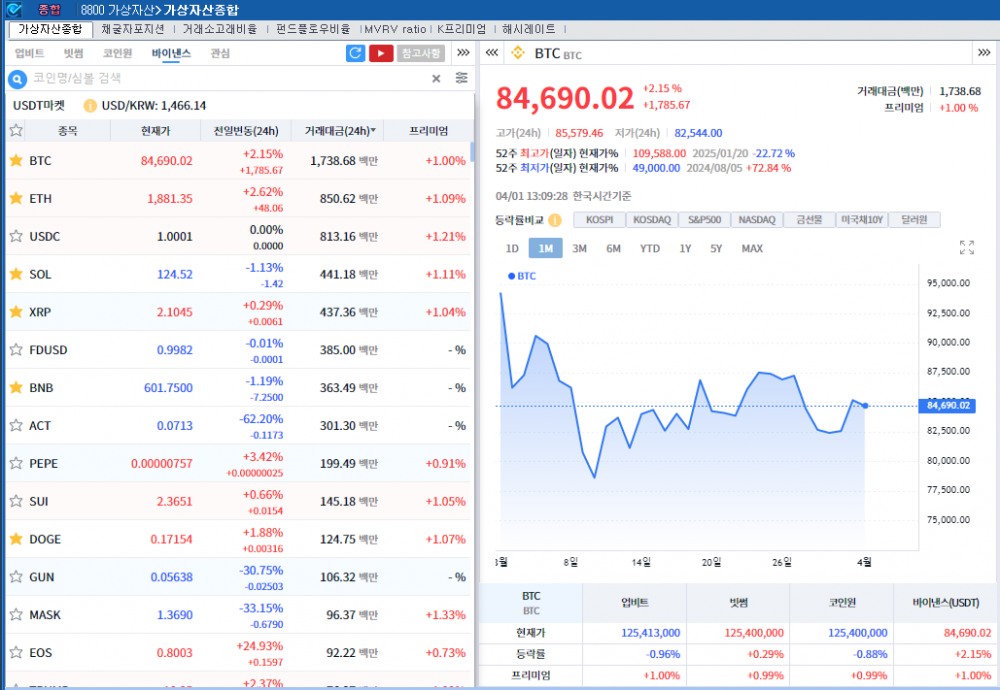Click the blue refresh icon
1000x690 pixels.
click(x=355, y=53)
